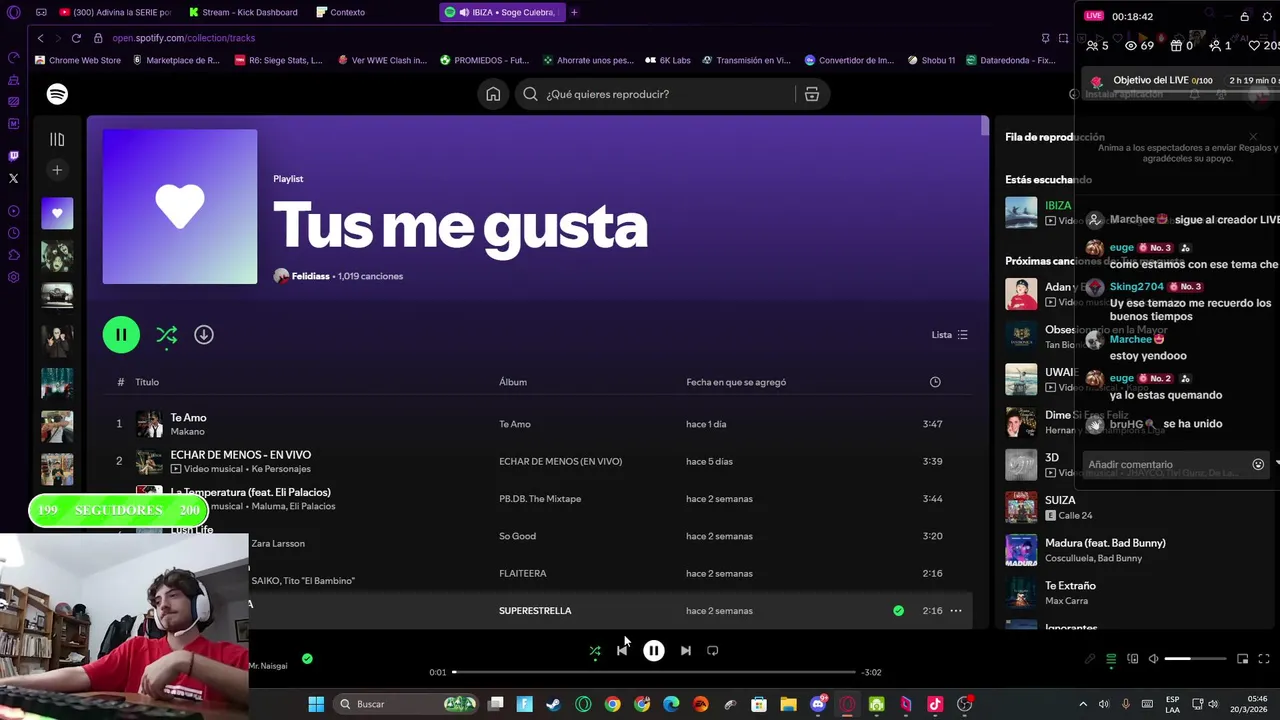Screen dimensions: 1280x720
Task: Open Twitch in Opera sidebar
Action: pos(13,156)
